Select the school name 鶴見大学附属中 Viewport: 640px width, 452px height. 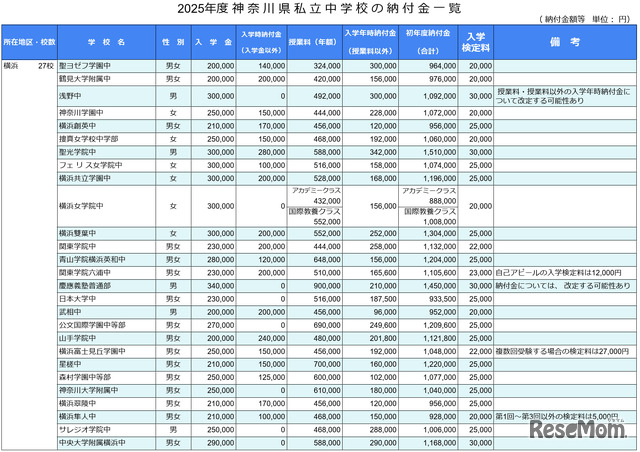coord(85,79)
